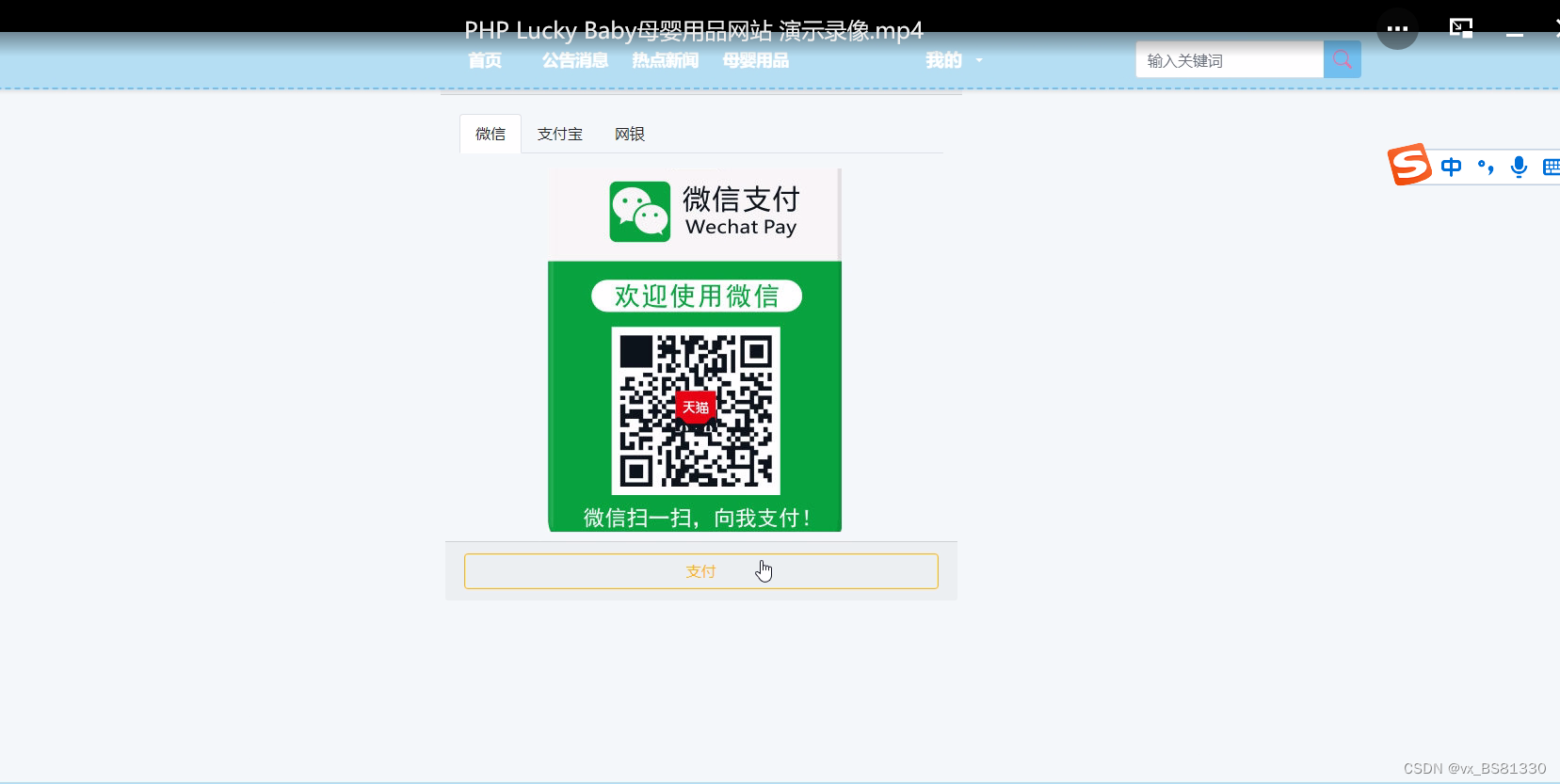Activate the Sogou voice input microphone
Viewport: 1560px width, 784px height.
pos(1519,168)
